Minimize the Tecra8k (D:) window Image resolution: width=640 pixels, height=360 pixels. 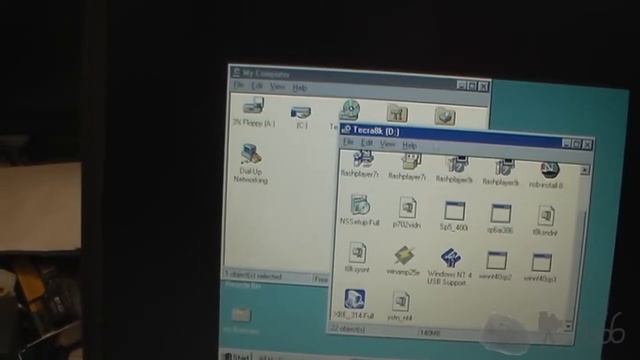click(x=566, y=143)
